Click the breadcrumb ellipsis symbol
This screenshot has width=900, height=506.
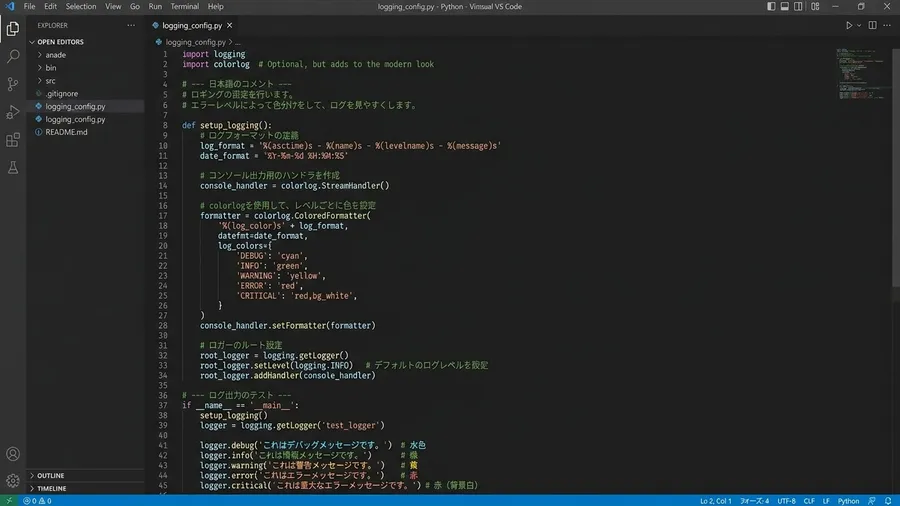[238, 42]
